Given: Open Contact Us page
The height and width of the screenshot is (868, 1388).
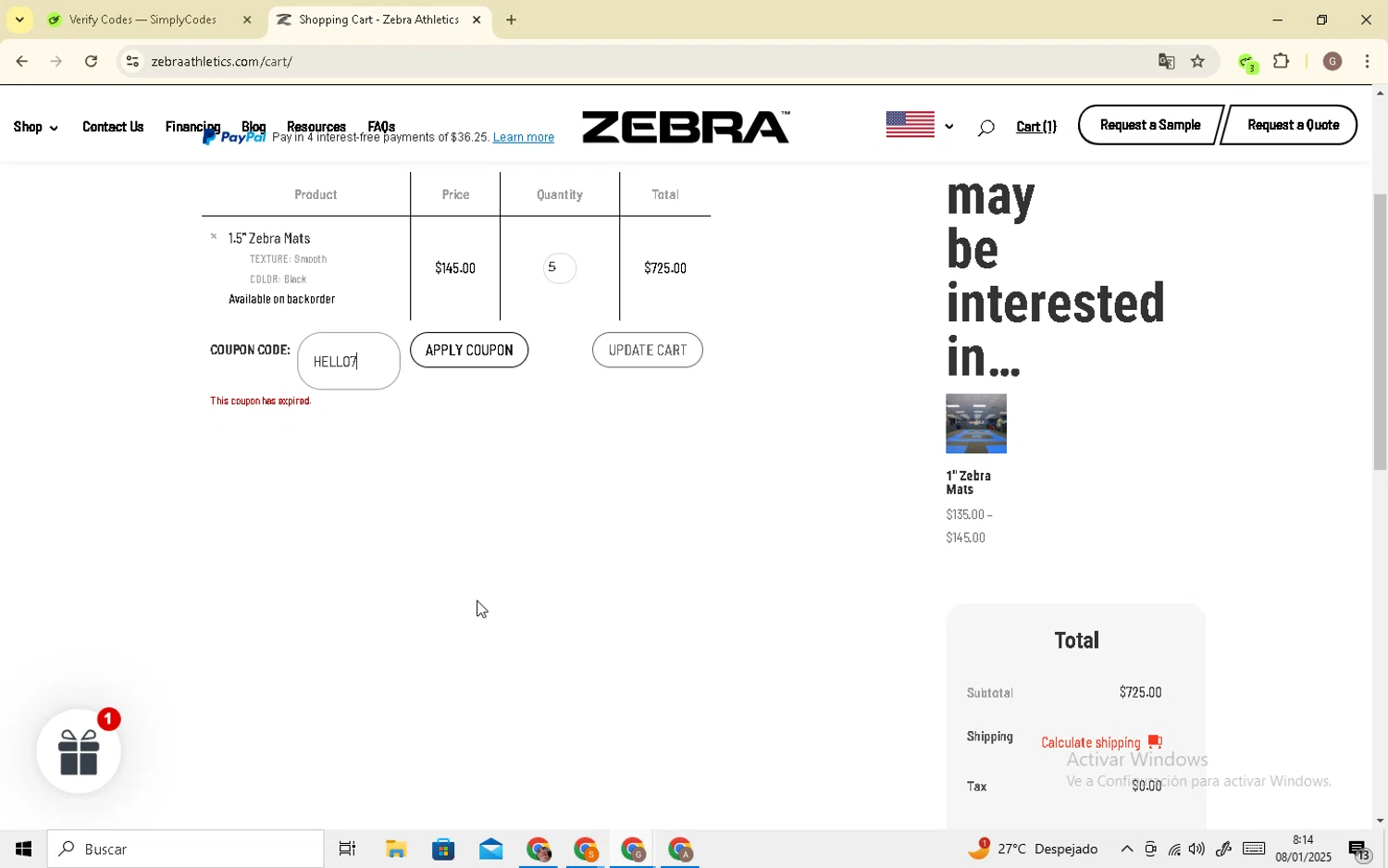Looking at the screenshot, I should pos(113,127).
